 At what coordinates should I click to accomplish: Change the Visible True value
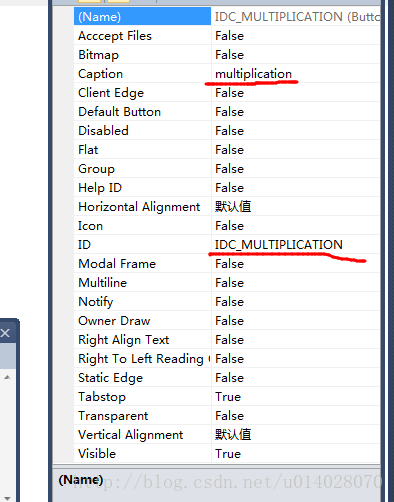coord(296,453)
